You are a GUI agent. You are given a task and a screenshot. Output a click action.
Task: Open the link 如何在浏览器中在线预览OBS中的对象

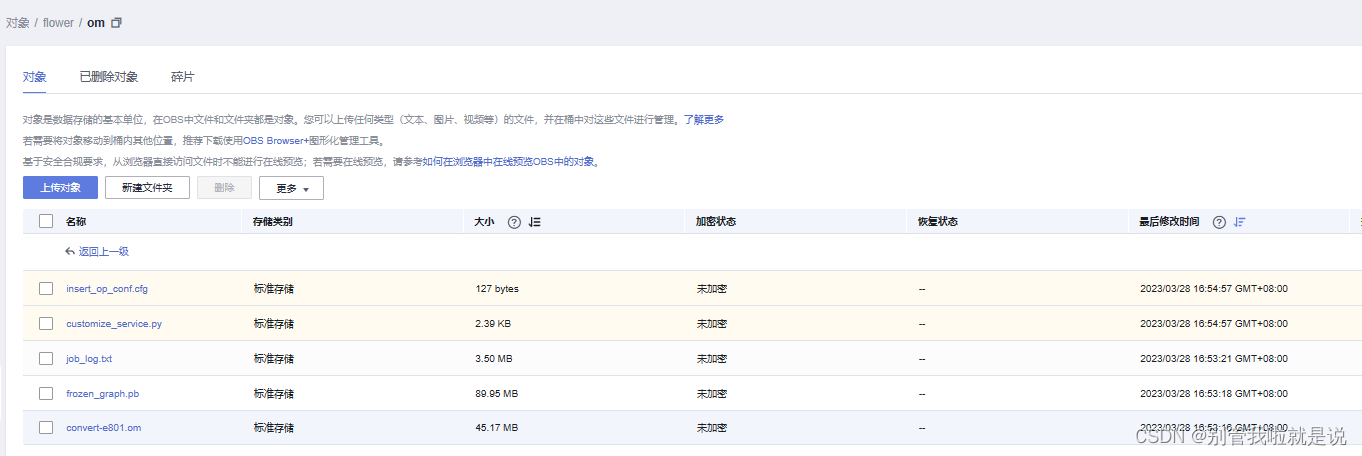click(x=509, y=161)
